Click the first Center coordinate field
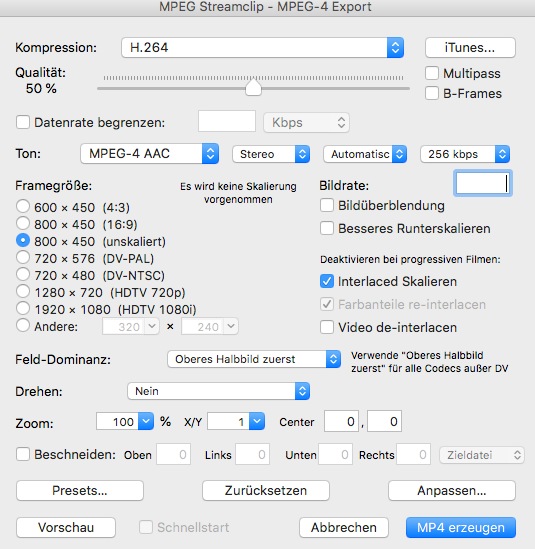The width and height of the screenshot is (535, 549). point(341,421)
